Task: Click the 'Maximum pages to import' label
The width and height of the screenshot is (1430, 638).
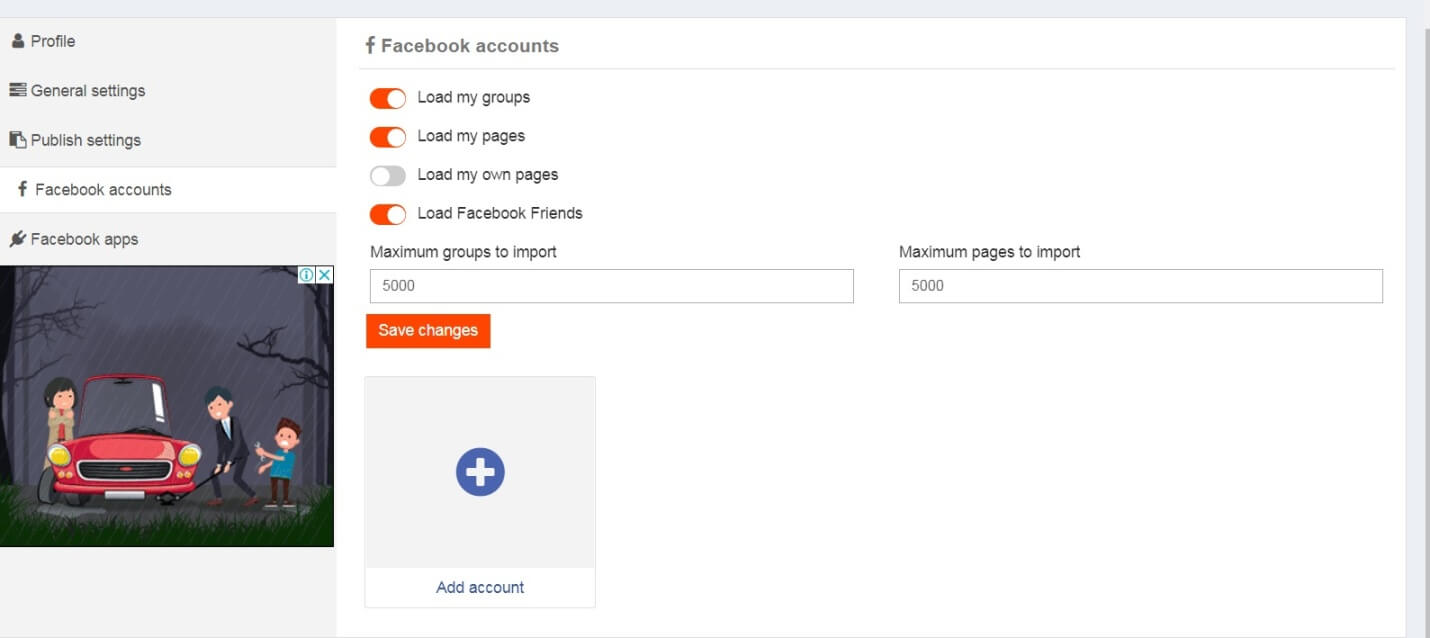Action: coord(990,252)
